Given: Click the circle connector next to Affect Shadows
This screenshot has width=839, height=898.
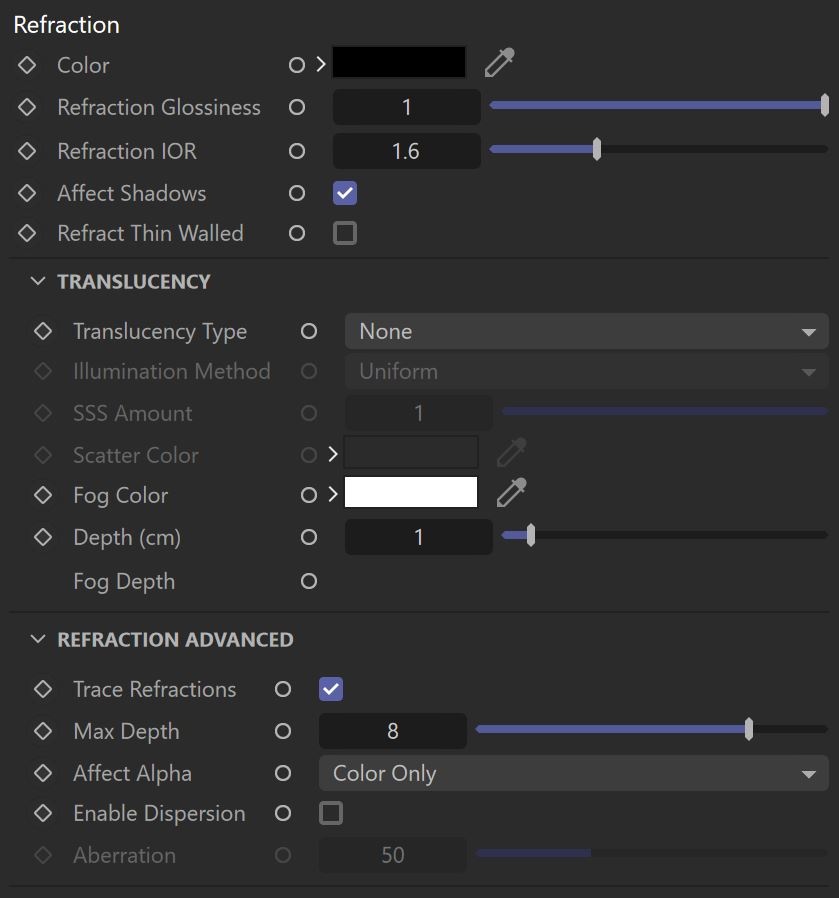Looking at the screenshot, I should (297, 193).
